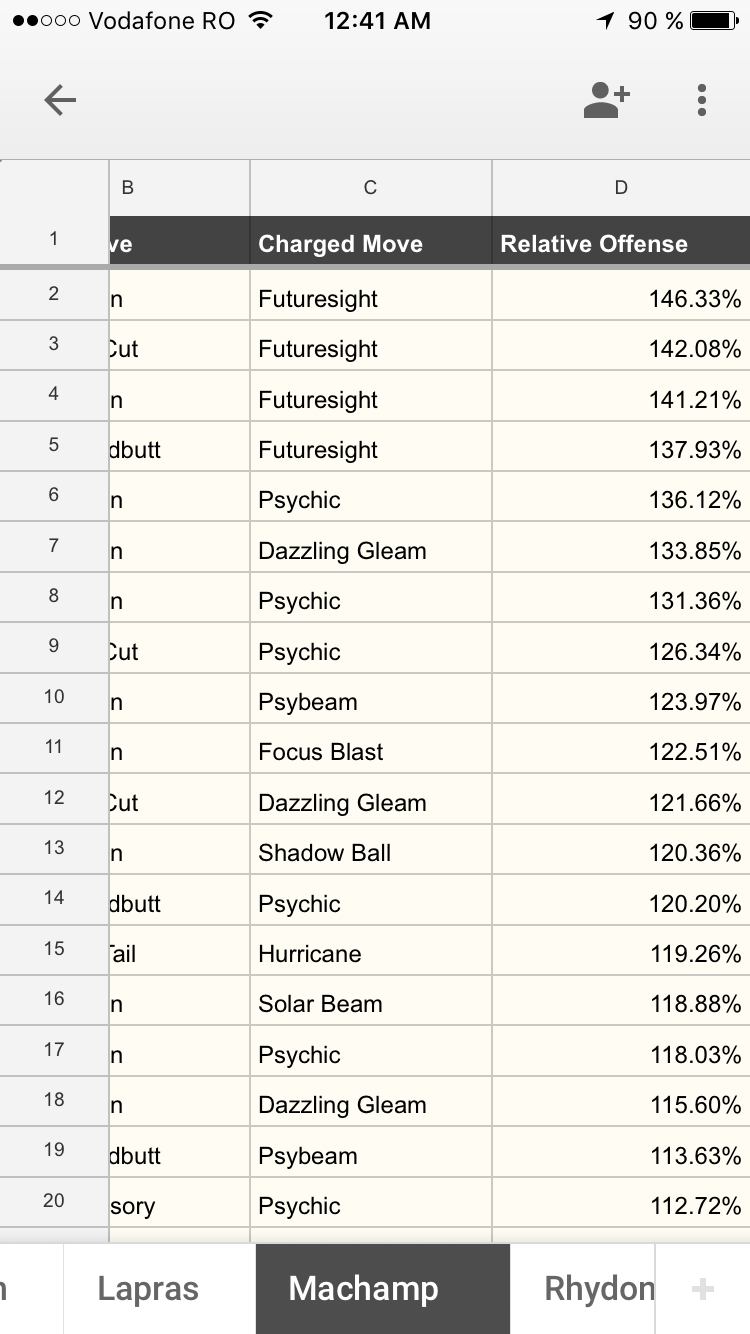750x1334 pixels.
Task: Select the Solar Beam cell
Action: (x=371, y=1003)
